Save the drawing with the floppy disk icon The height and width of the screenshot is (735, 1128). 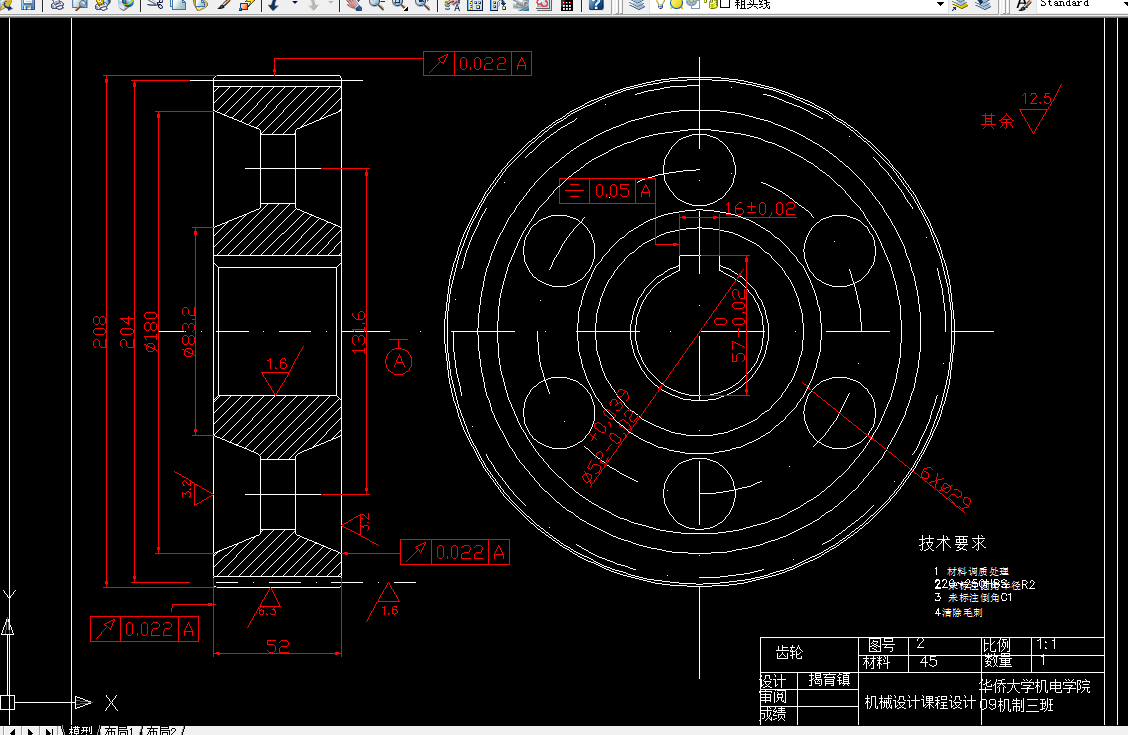(27, 4)
